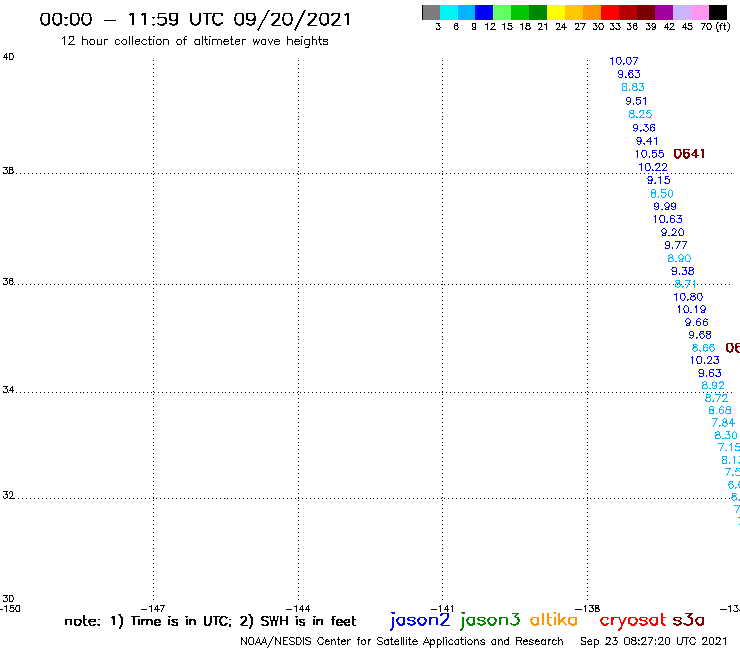Click the -138 longitude axis label

coord(588,608)
